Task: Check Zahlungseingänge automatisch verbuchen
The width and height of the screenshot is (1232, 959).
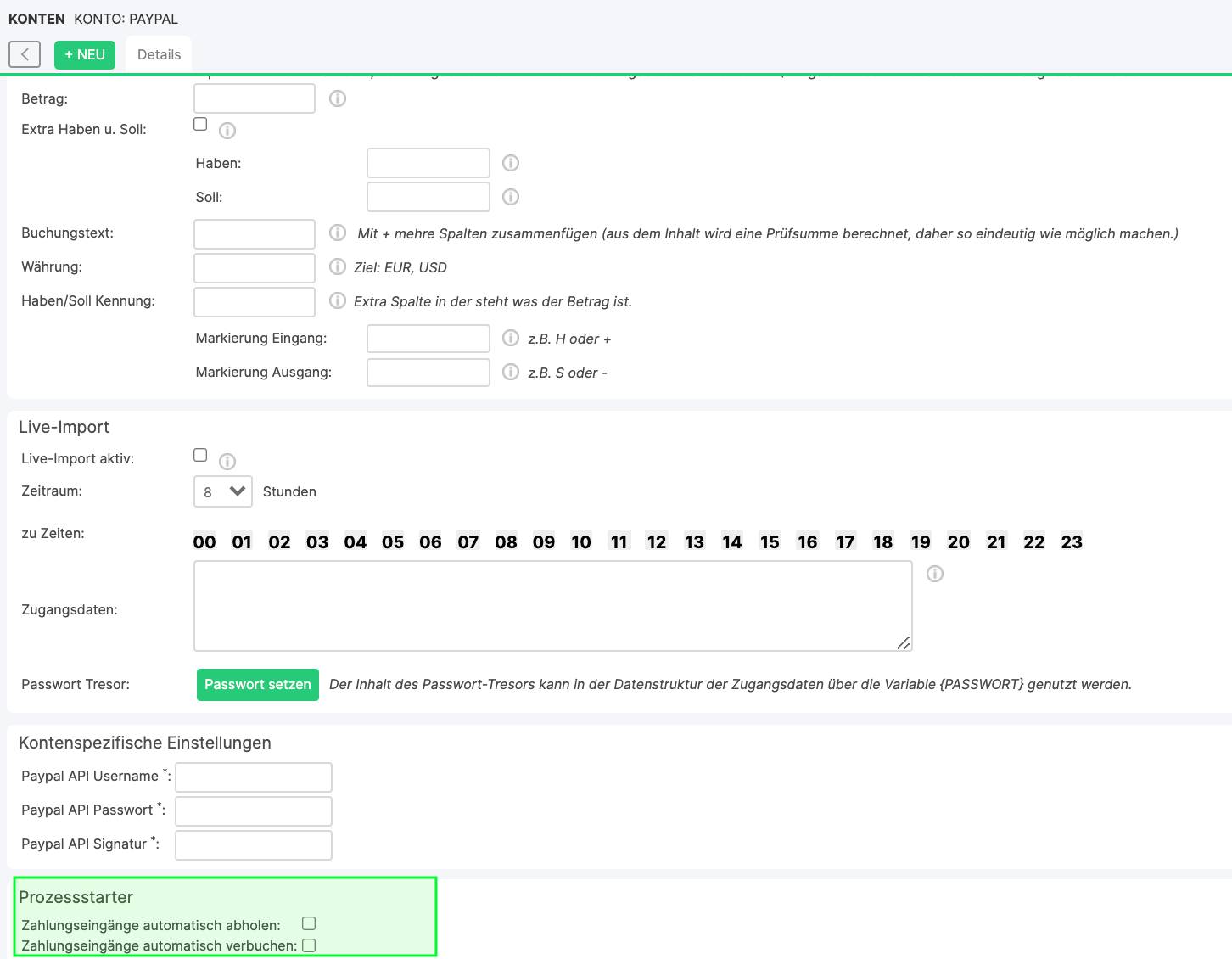Action: pyautogui.click(x=309, y=945)
